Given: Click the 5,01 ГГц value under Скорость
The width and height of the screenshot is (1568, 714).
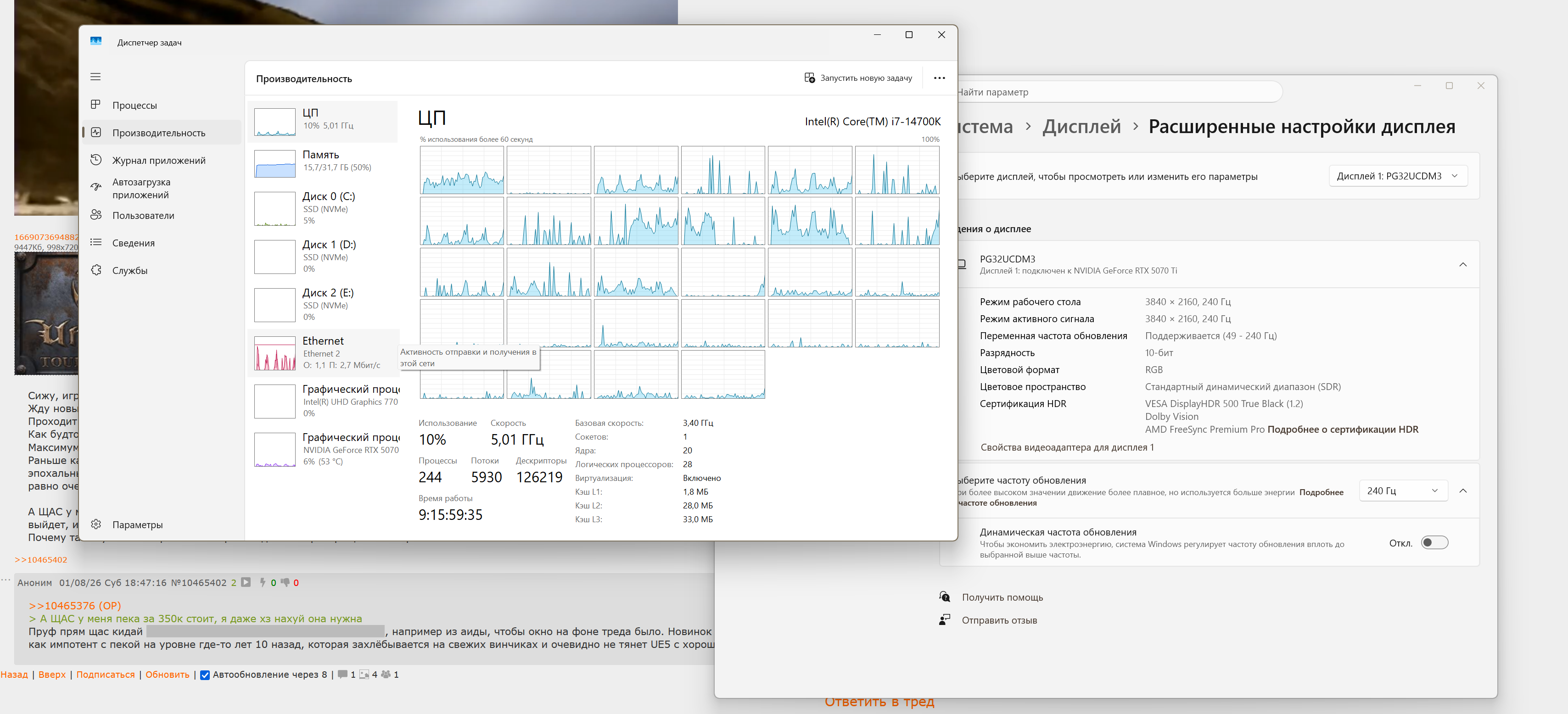Looking at the screenshot, I should tap(517, 440).
